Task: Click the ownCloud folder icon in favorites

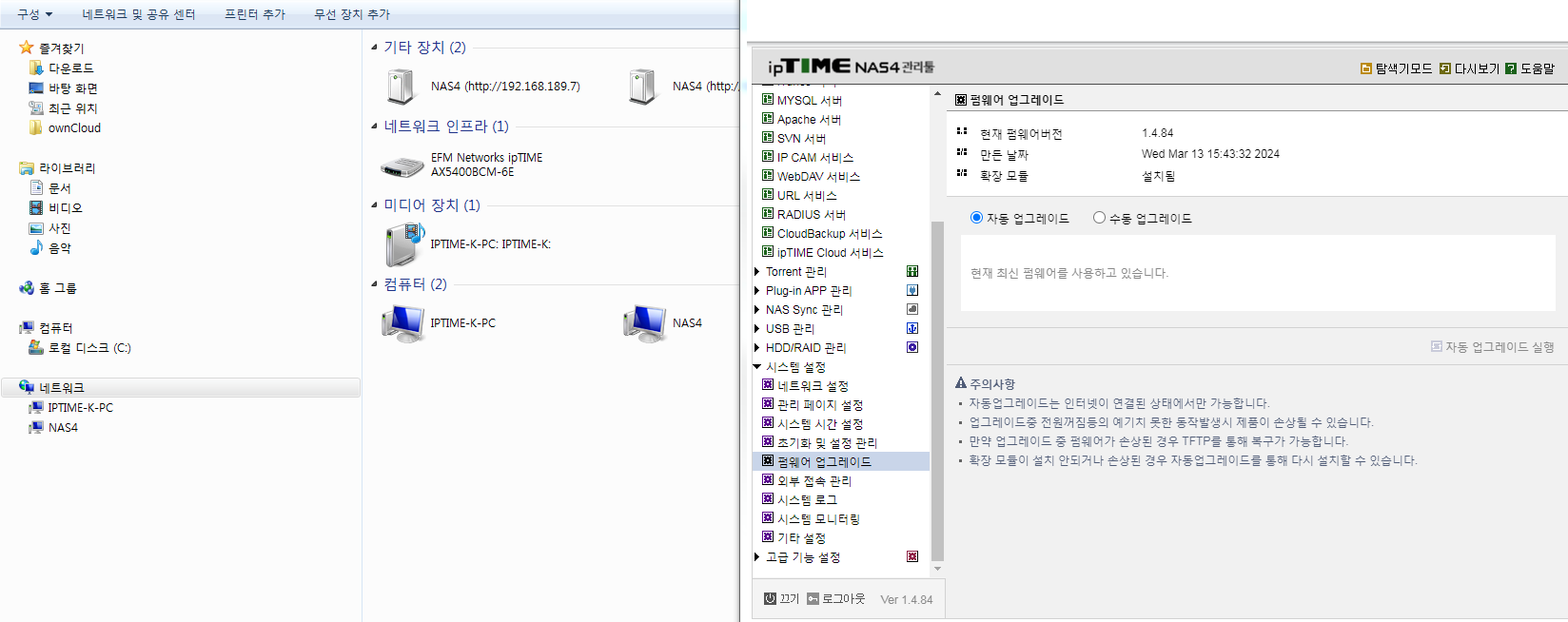Action: click(x=36, y=127)
